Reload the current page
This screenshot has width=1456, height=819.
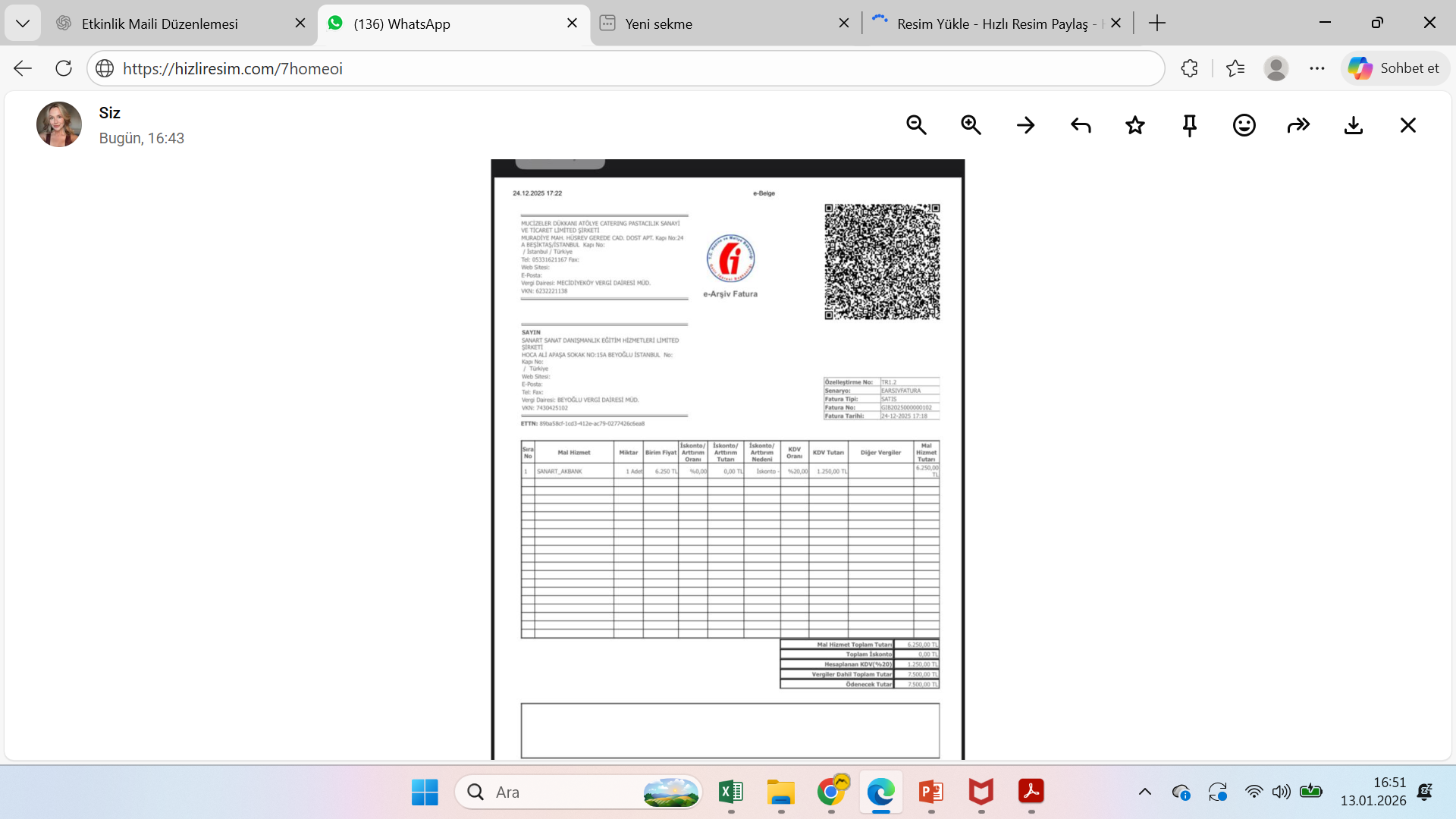click(64, 68)
